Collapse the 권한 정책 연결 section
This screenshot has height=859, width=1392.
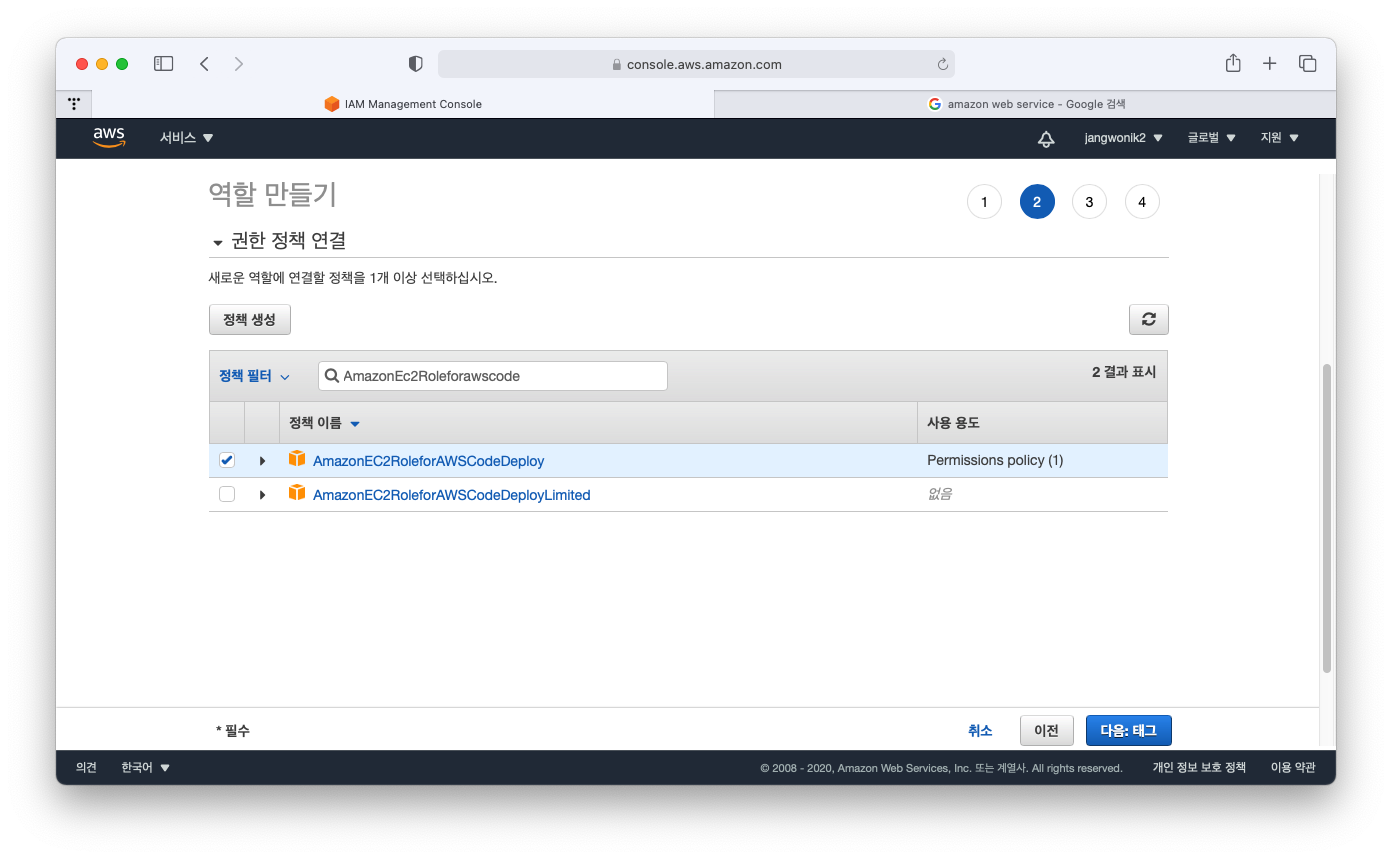tap(218, 242)
